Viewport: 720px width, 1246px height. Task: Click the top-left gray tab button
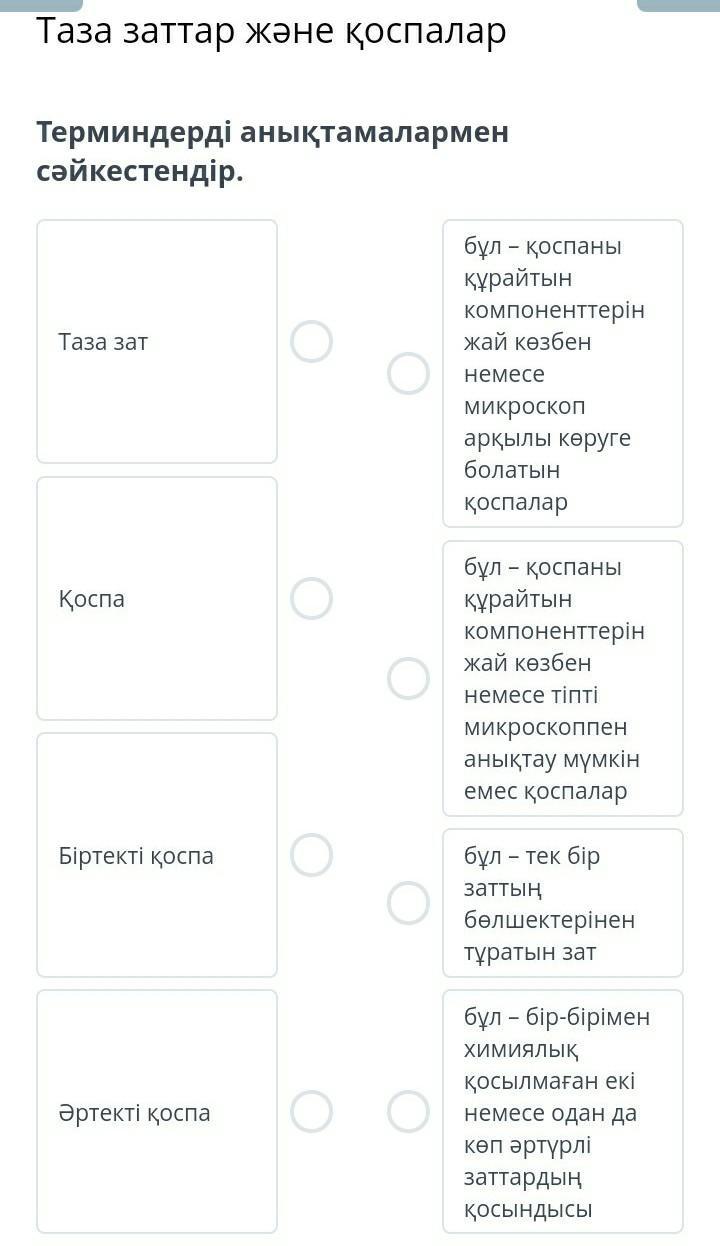(40, 5)
